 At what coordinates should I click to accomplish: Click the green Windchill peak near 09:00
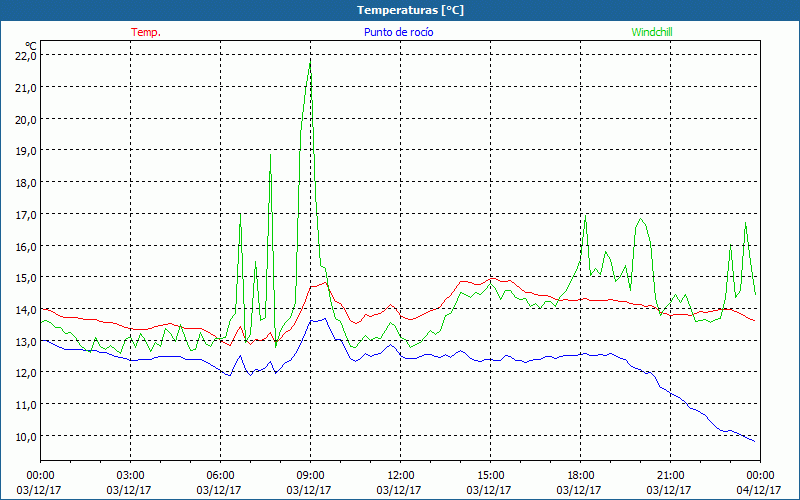click(310, 62)
